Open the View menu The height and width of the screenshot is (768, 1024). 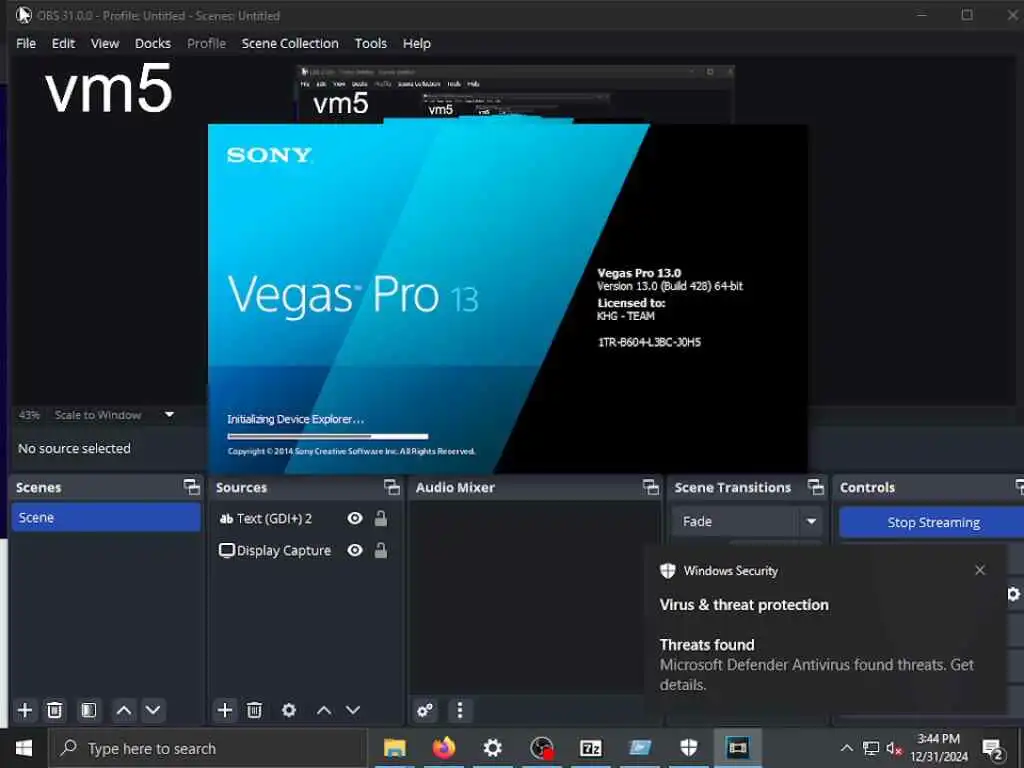click(x=104, y=43)
